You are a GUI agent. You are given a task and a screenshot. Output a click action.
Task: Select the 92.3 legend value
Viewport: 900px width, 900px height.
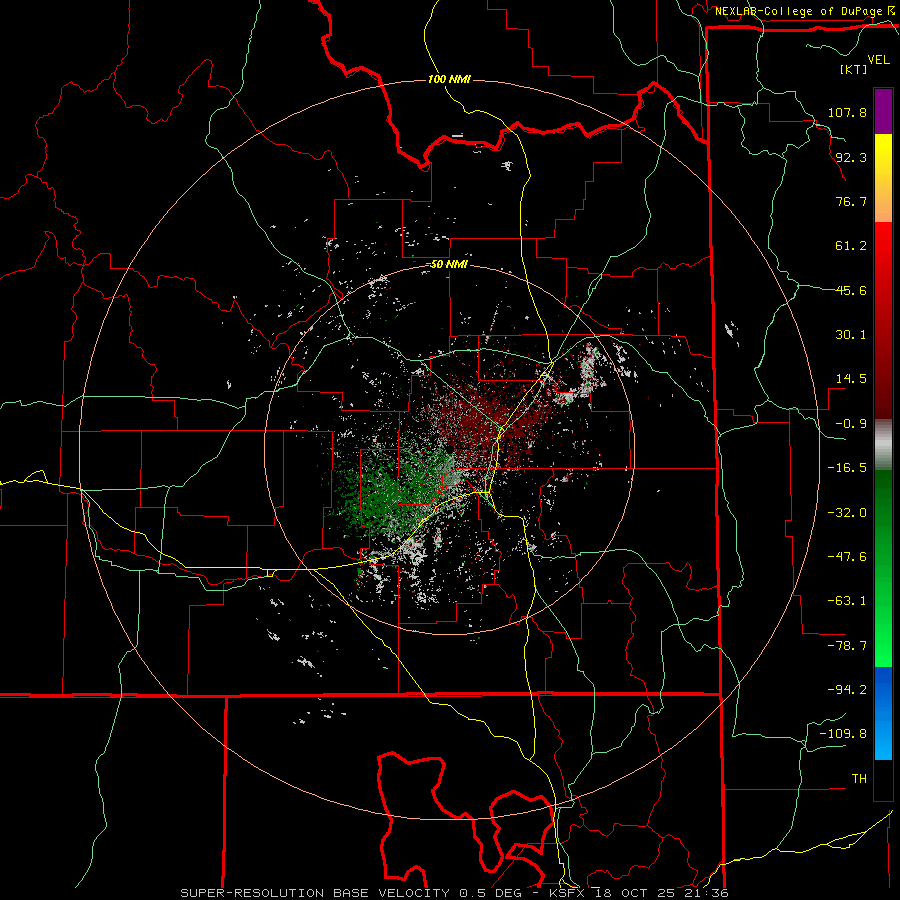[x=851, y=157]
